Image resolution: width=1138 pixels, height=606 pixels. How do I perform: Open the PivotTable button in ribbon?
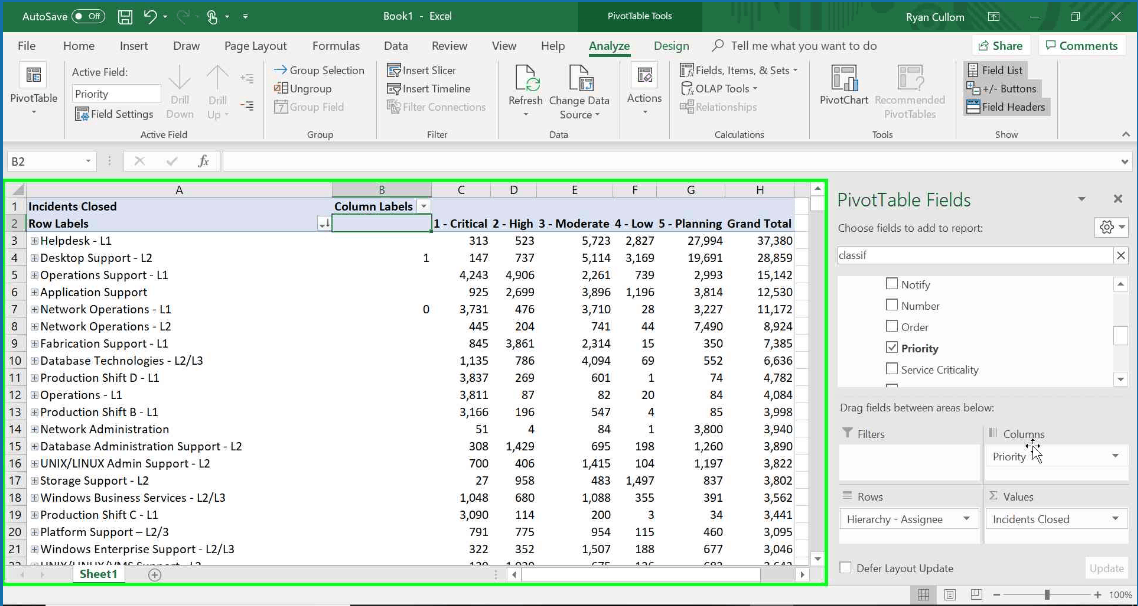click(34, 91)
